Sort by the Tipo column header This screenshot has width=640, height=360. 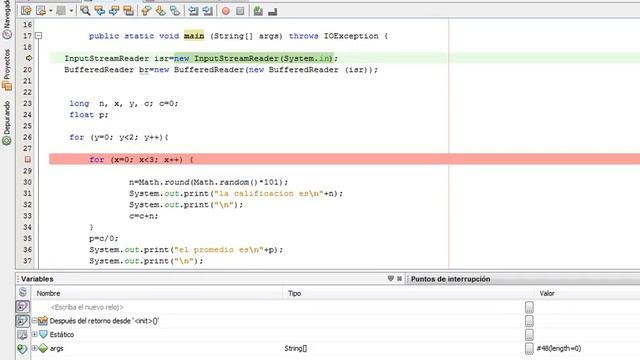pos(408,293)
